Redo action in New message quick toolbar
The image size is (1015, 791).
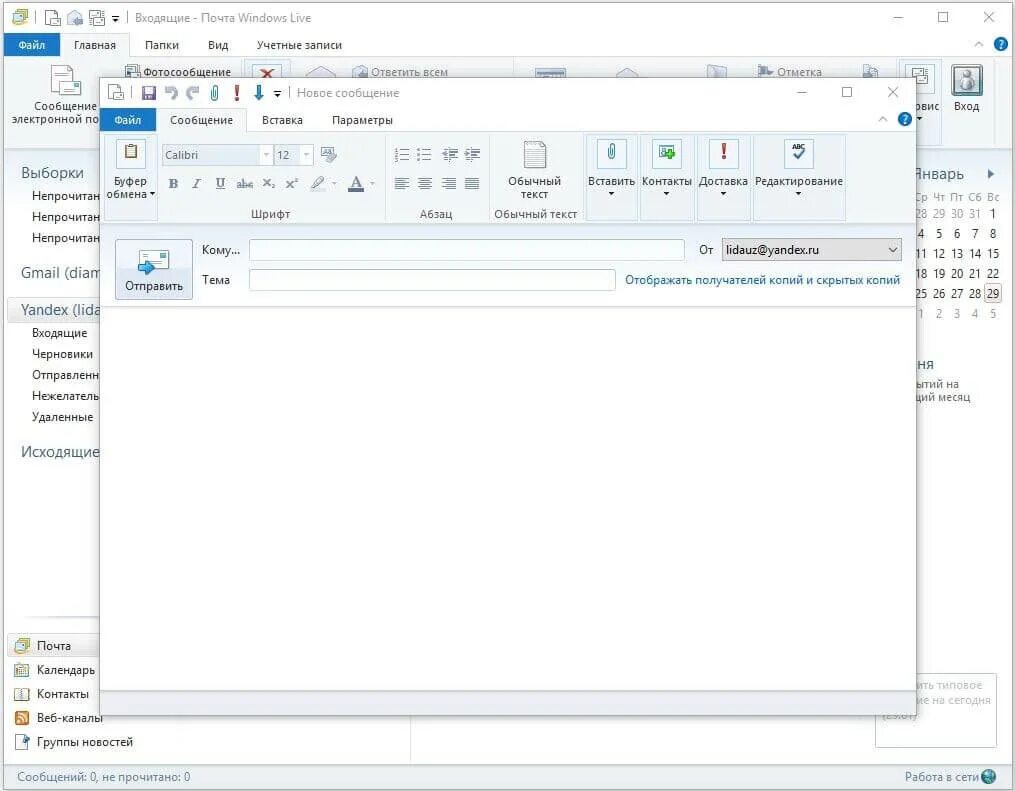192,93
